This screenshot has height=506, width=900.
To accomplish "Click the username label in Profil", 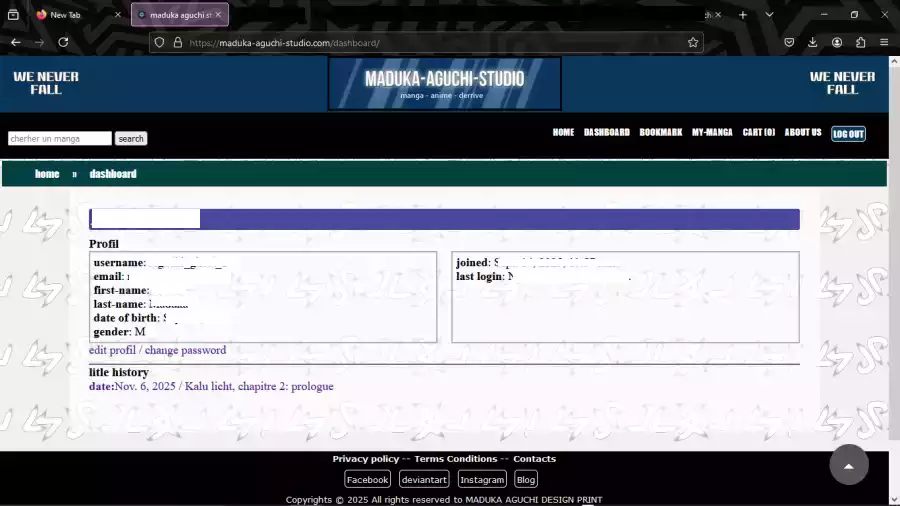I will click(x=119, y=263).
